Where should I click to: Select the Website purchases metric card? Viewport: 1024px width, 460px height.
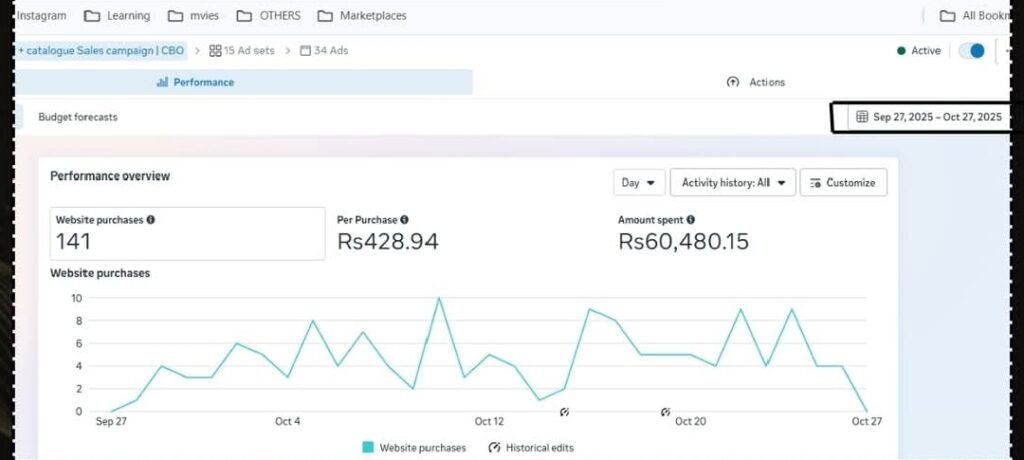click(x=187, y=233)
